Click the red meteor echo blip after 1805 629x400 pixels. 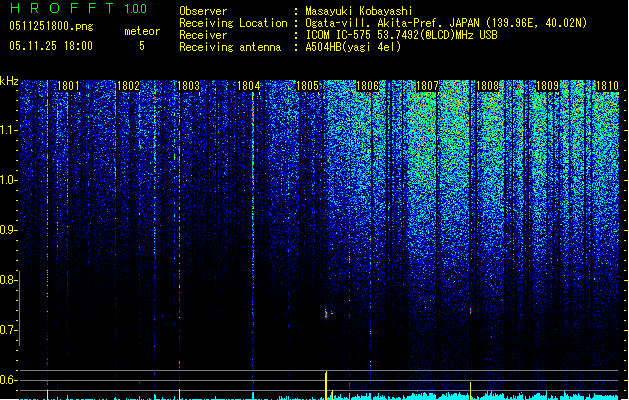click(326, 314)
